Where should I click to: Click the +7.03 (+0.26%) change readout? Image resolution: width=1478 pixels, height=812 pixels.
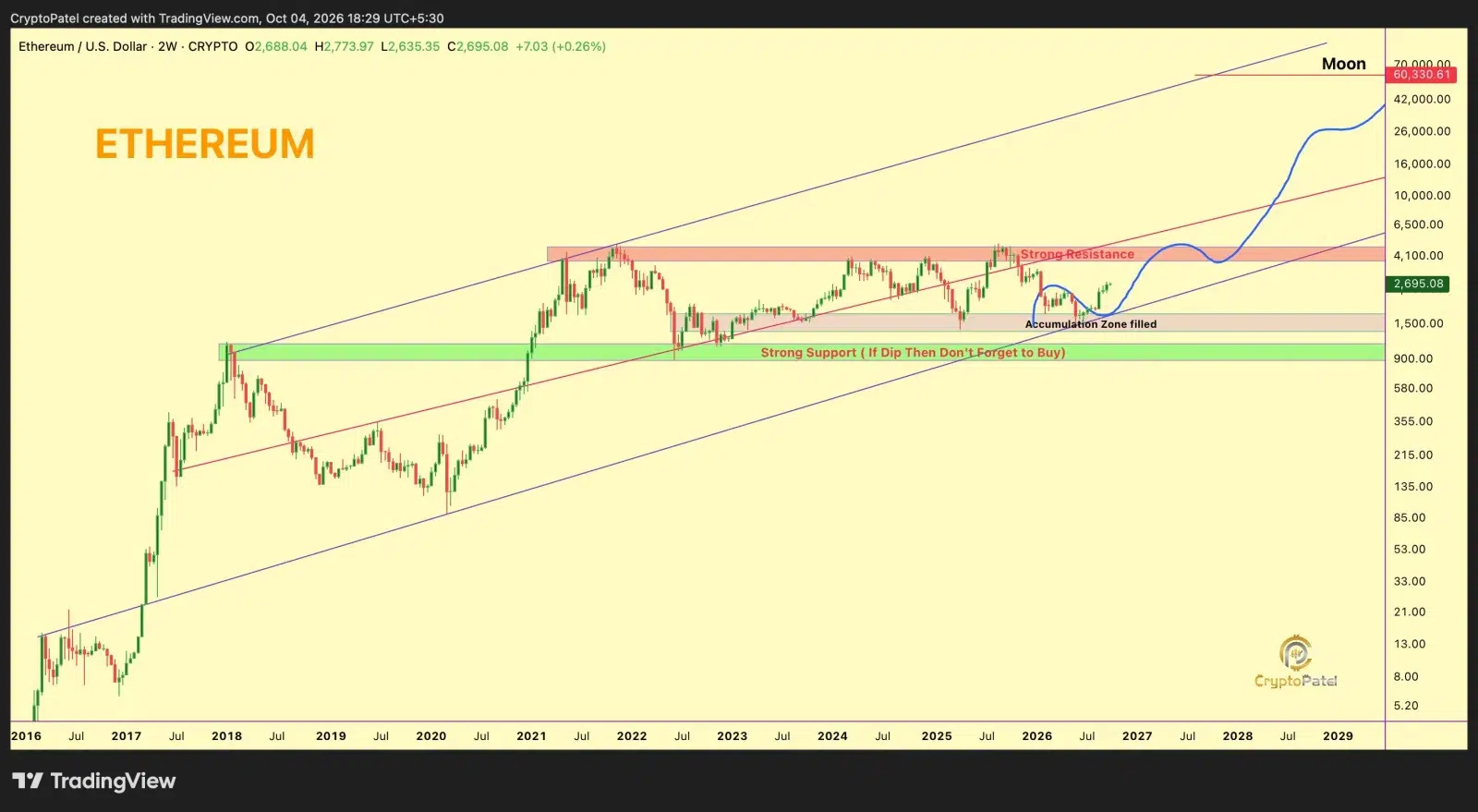point(561,46)
